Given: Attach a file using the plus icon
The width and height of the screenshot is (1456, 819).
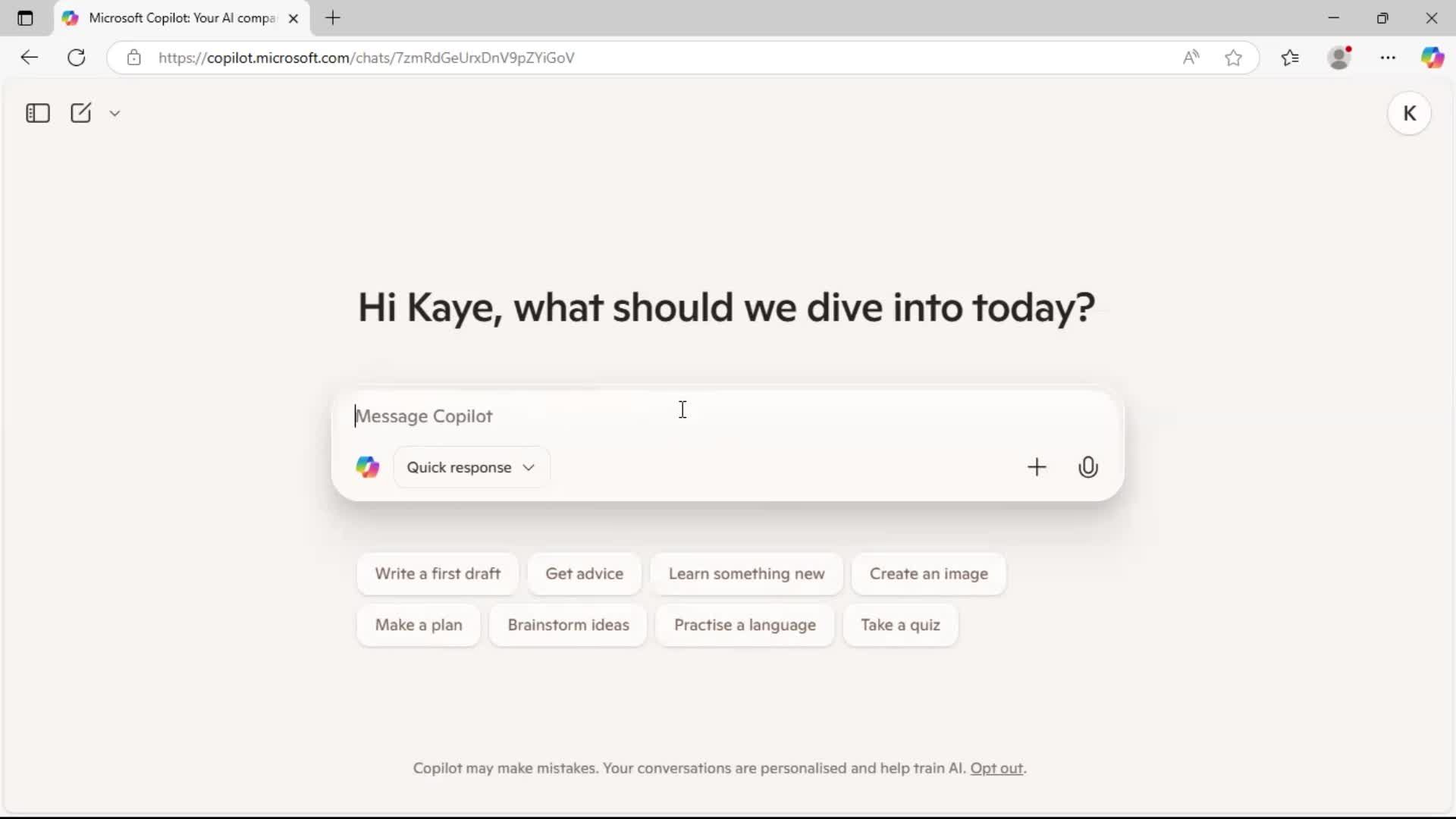Looking at the screenshot, I should tap(1037, 466).
